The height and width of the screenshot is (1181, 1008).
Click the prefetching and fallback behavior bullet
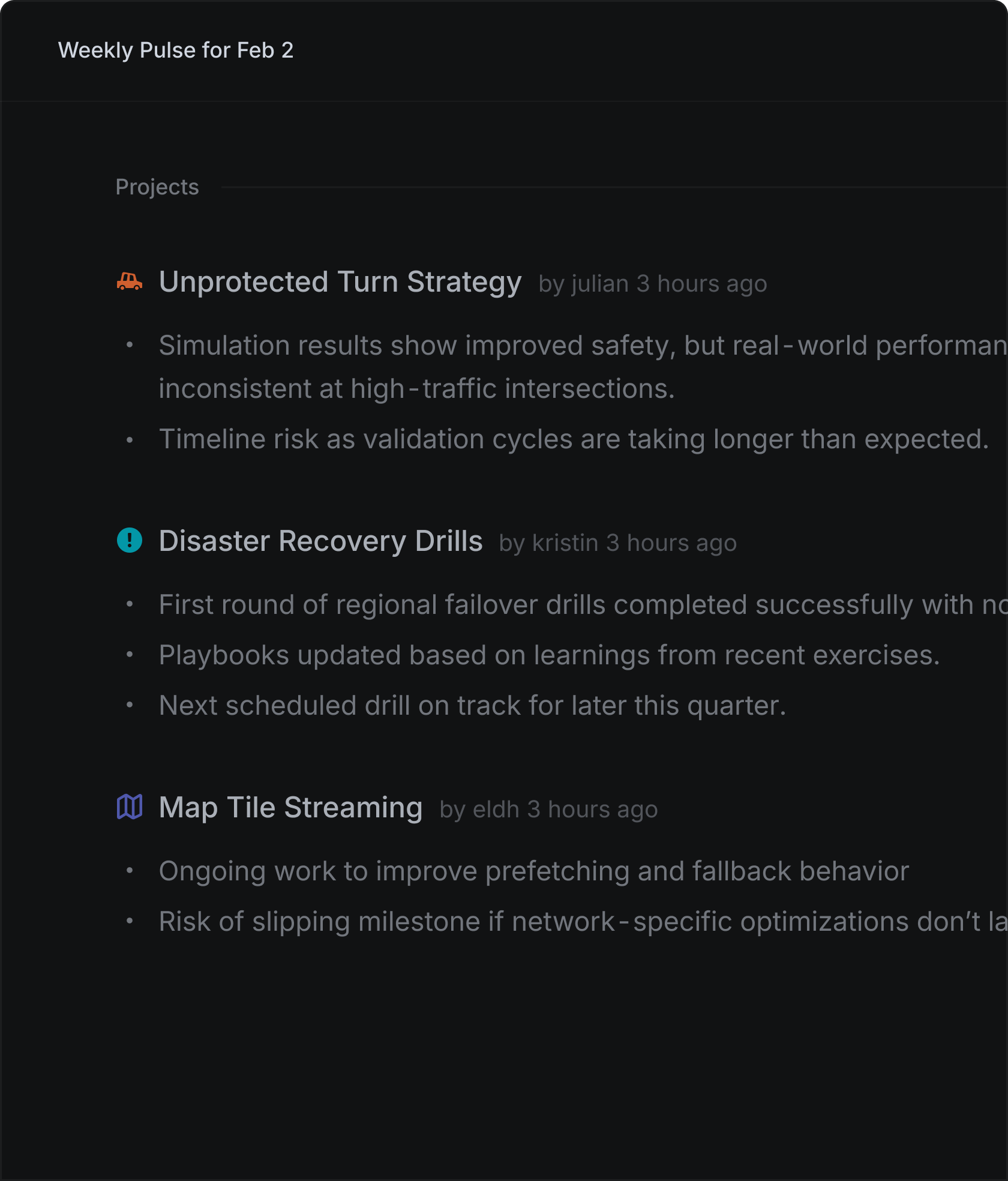tap(534, 871)
